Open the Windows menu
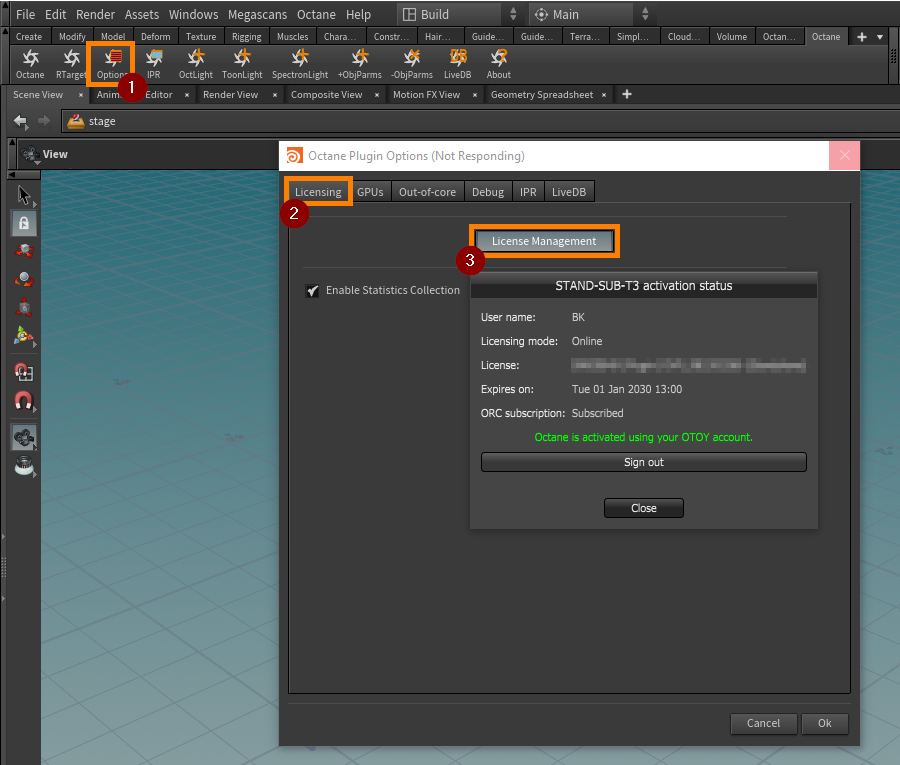 pos(193,14)
